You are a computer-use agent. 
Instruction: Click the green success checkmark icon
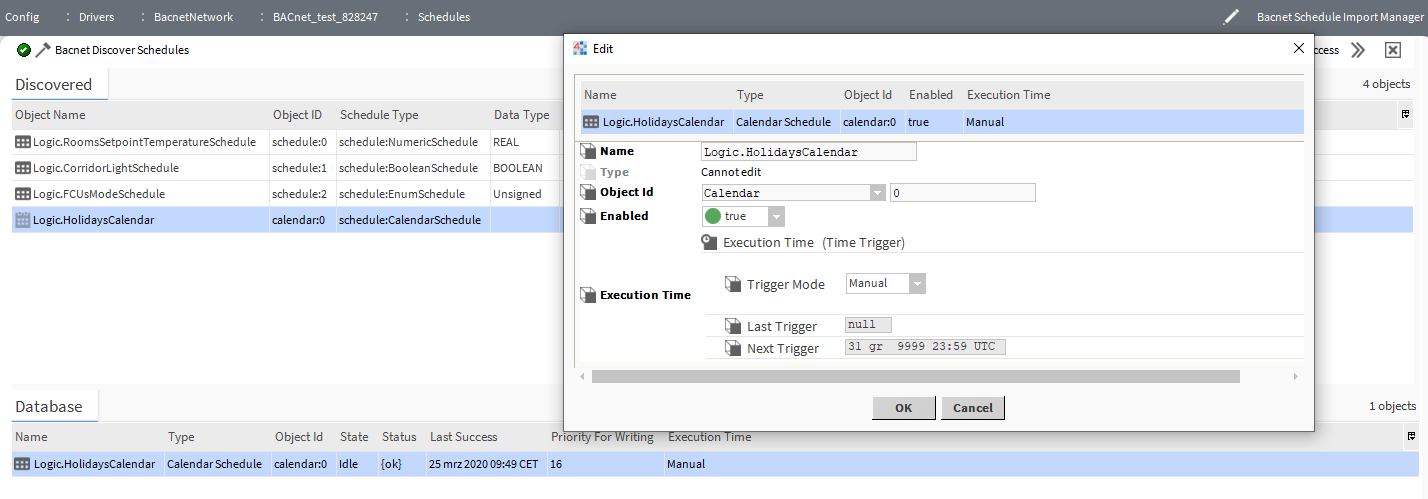24,50
